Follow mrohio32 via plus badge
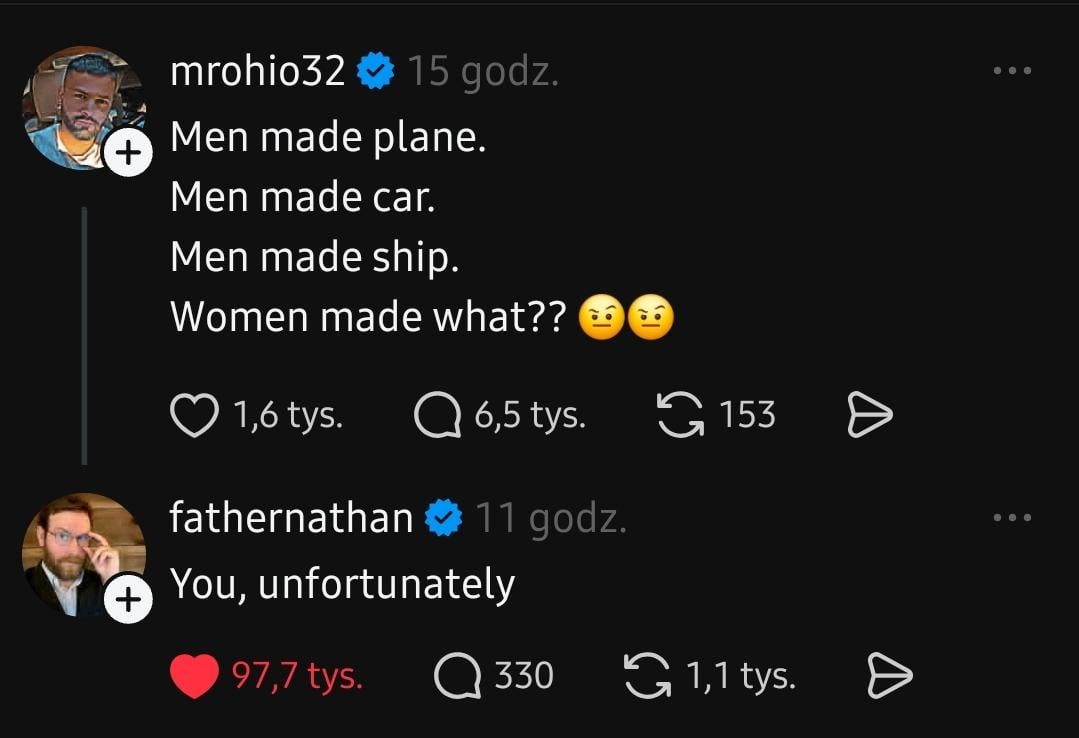The width and height of the screenshot is (1079, 738). 127,154
